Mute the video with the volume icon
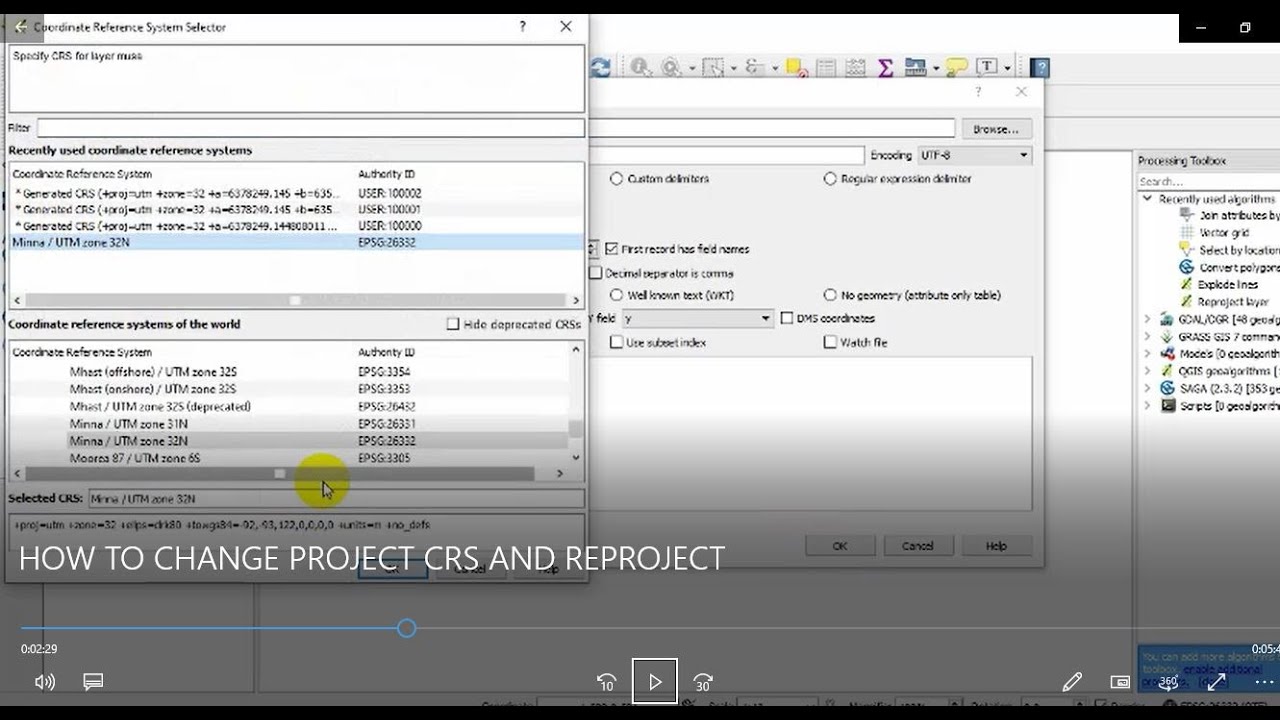Screen dimensions: 1280x720 (45, 682)
